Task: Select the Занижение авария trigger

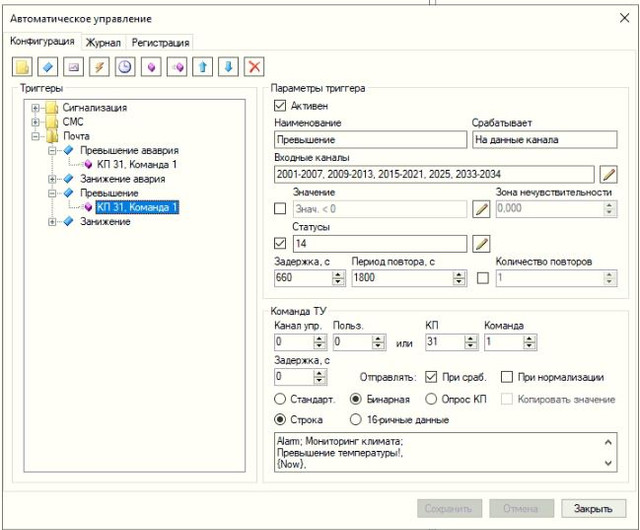Action: click(x=122, y=179)
